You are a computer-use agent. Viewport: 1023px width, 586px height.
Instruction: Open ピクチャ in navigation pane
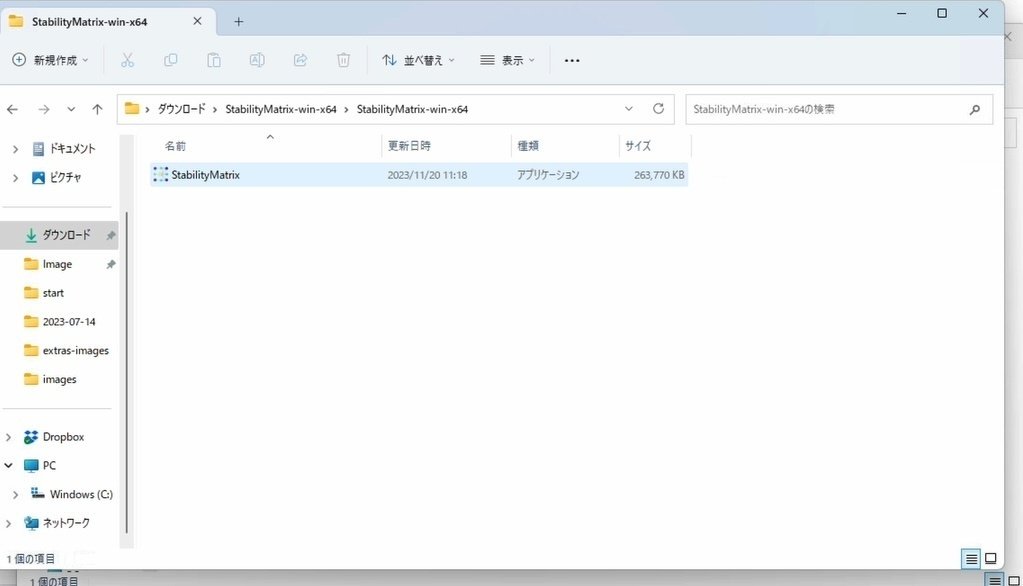pos(65,177)
